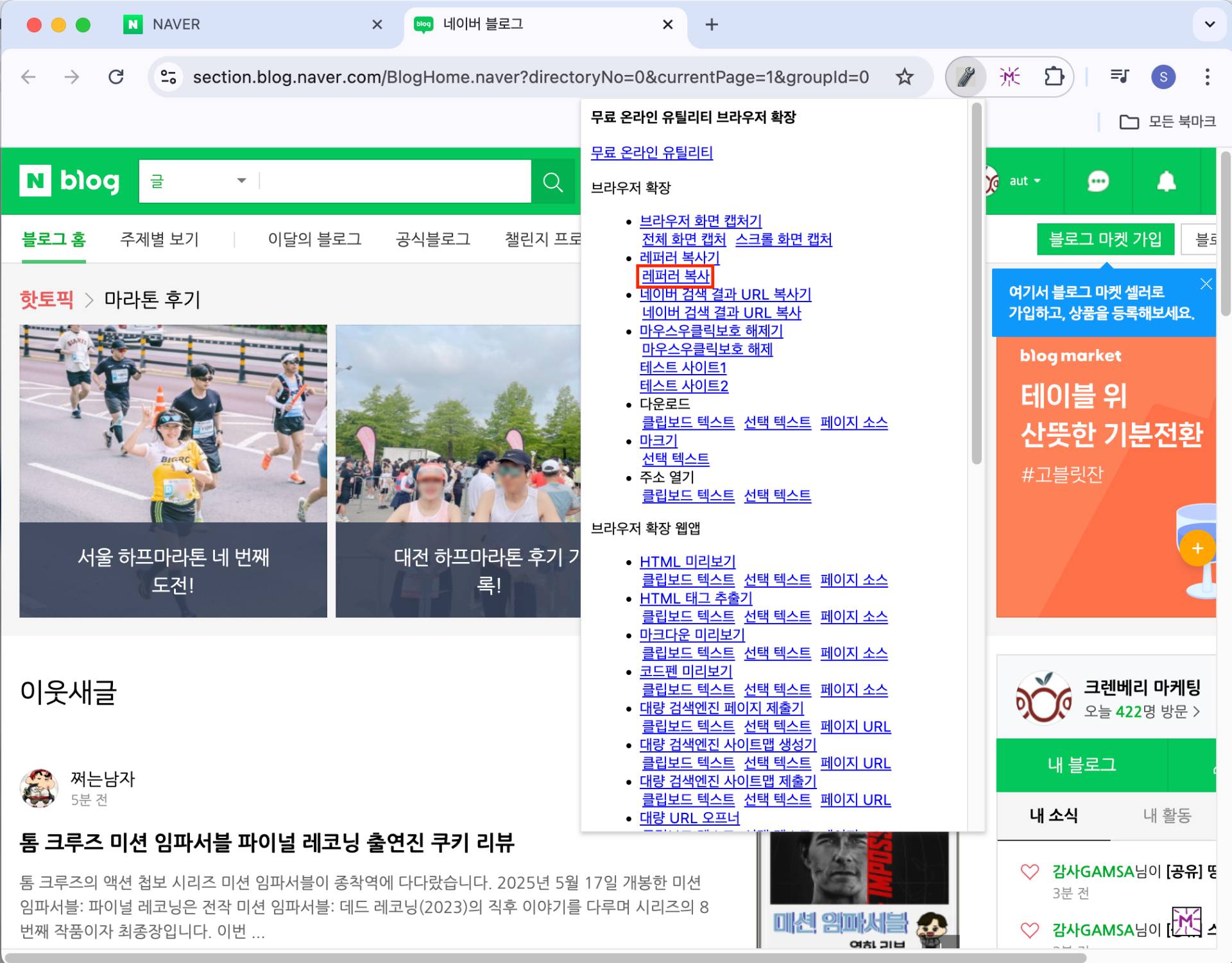This screenshot has height=963, width=1232.
Task: Open the 대전 하프마라톤 후기 card
Action: (x=458, y=471)
